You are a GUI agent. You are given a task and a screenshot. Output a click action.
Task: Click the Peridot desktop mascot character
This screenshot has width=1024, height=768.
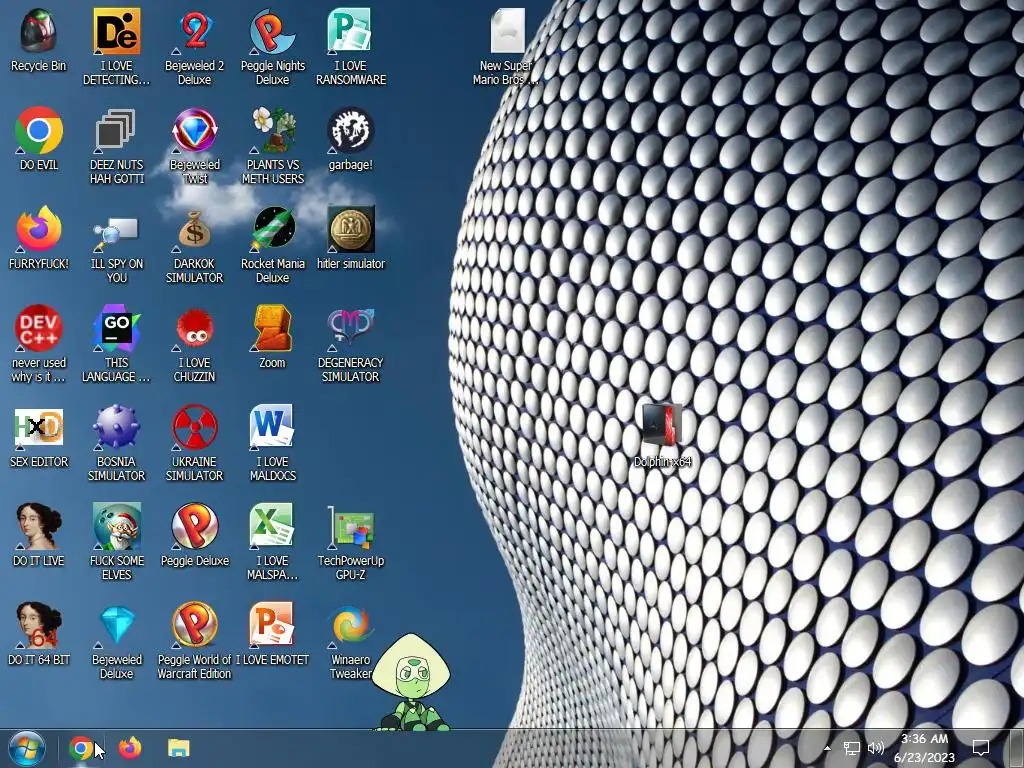point(411,681)
